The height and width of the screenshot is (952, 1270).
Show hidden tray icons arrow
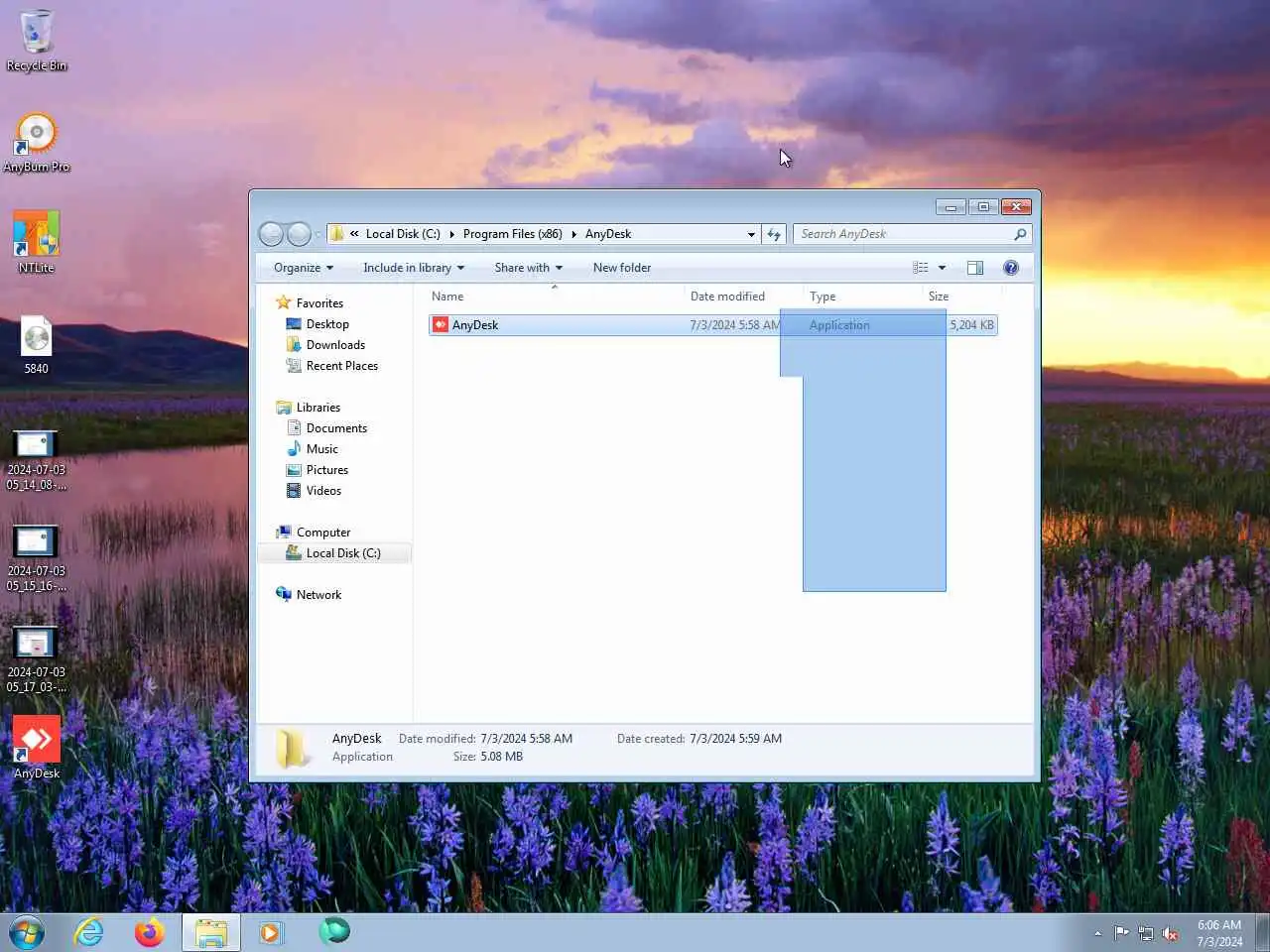(1097, 933)
